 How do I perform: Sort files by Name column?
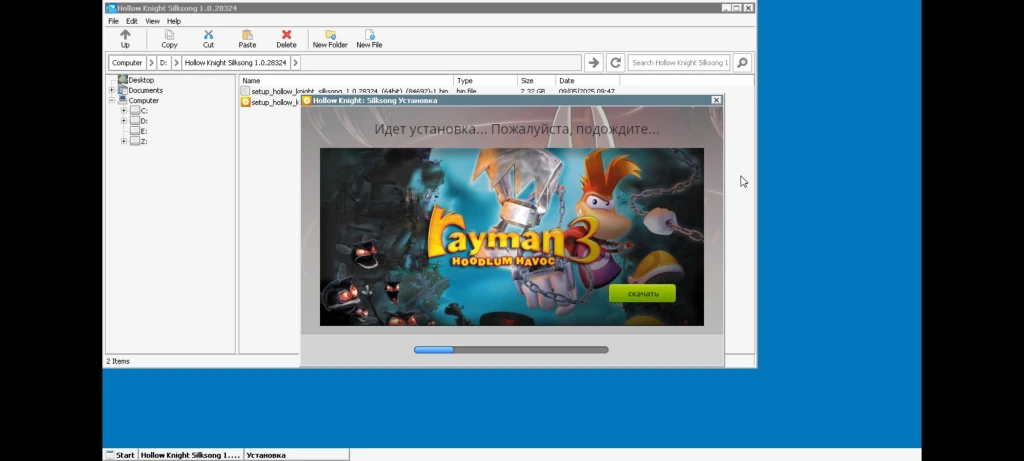(x=345, y=80)
